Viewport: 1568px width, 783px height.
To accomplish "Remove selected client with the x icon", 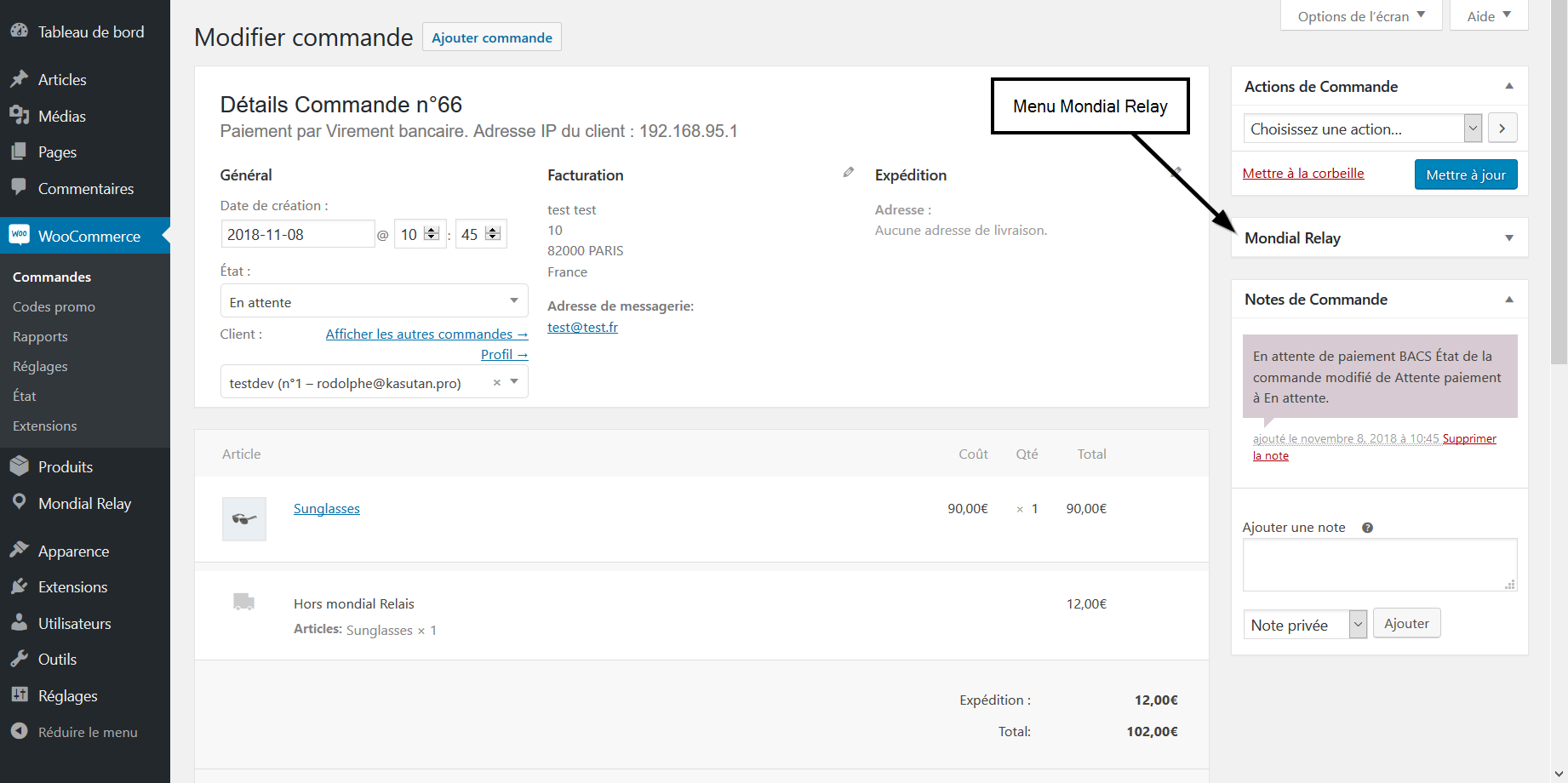I will pos(497,383).
